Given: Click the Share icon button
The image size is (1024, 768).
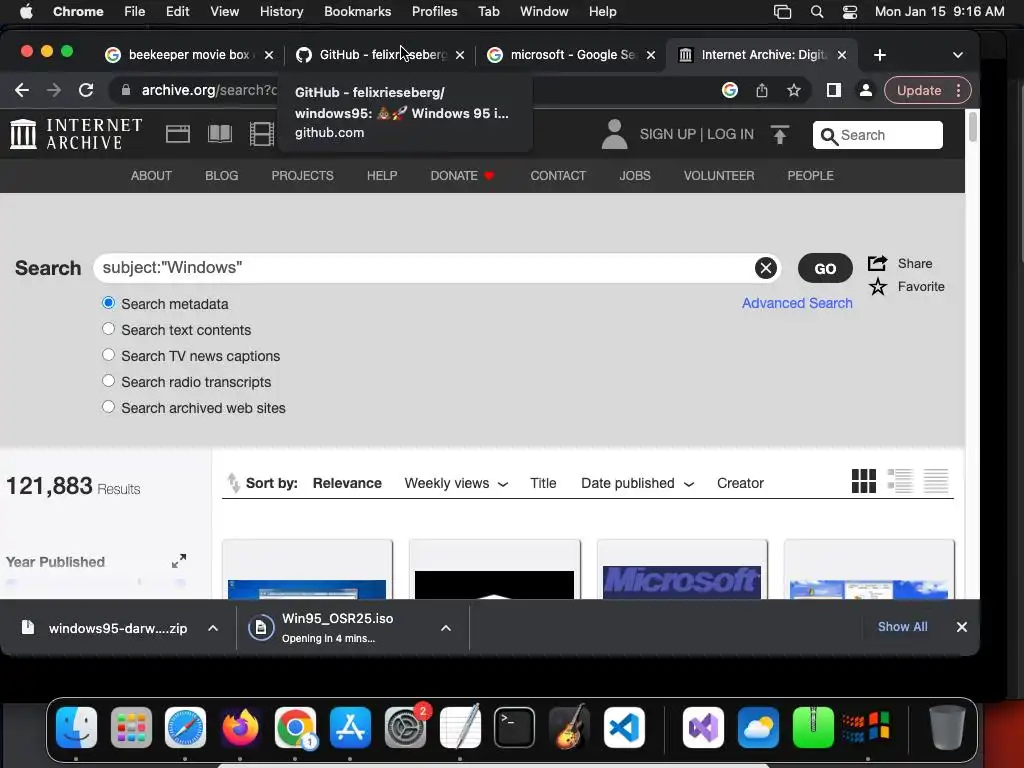Looking at the screenshot, I should (877, 263).
